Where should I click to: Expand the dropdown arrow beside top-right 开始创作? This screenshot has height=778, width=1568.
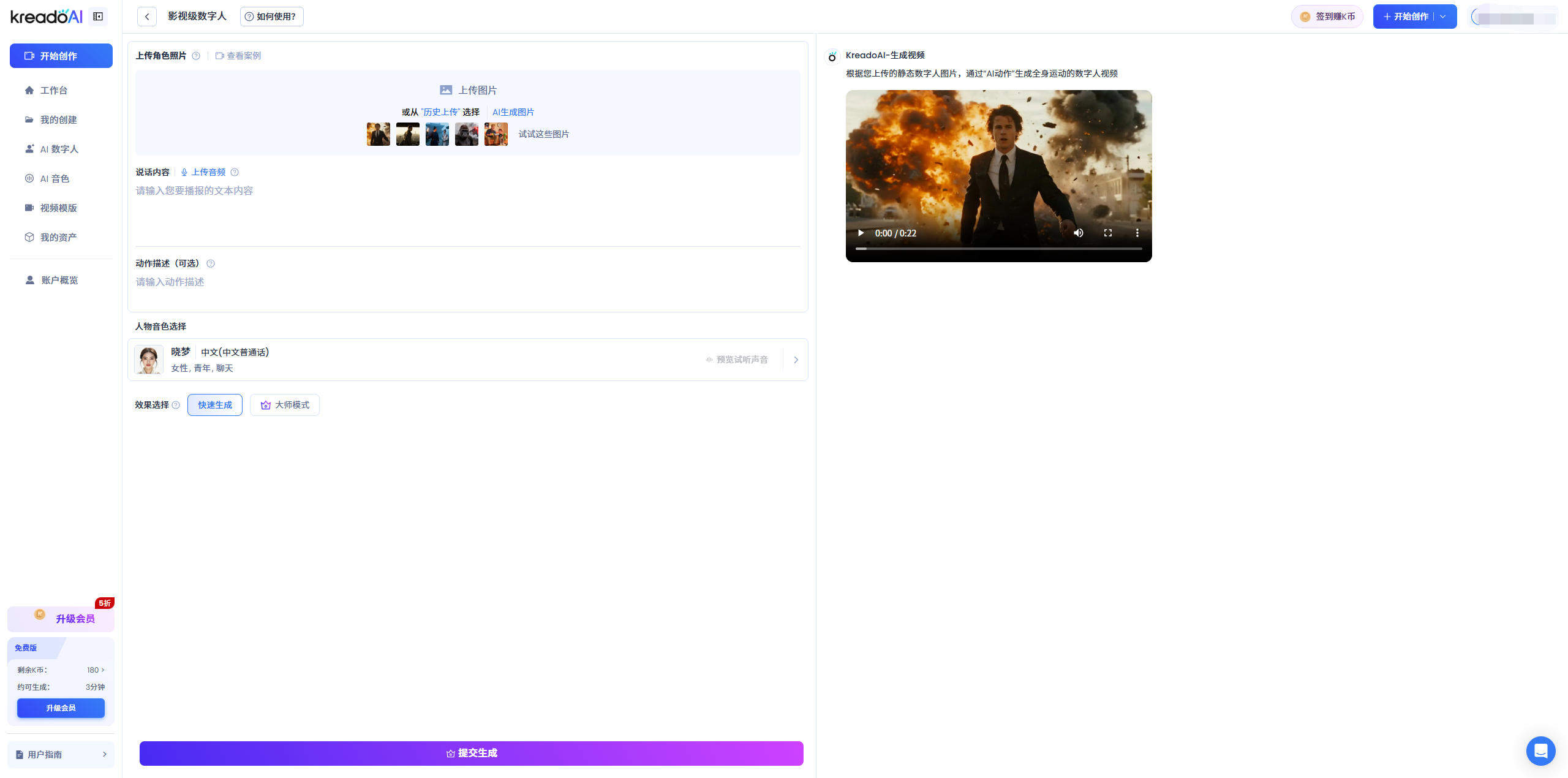tap(1444, 17)
